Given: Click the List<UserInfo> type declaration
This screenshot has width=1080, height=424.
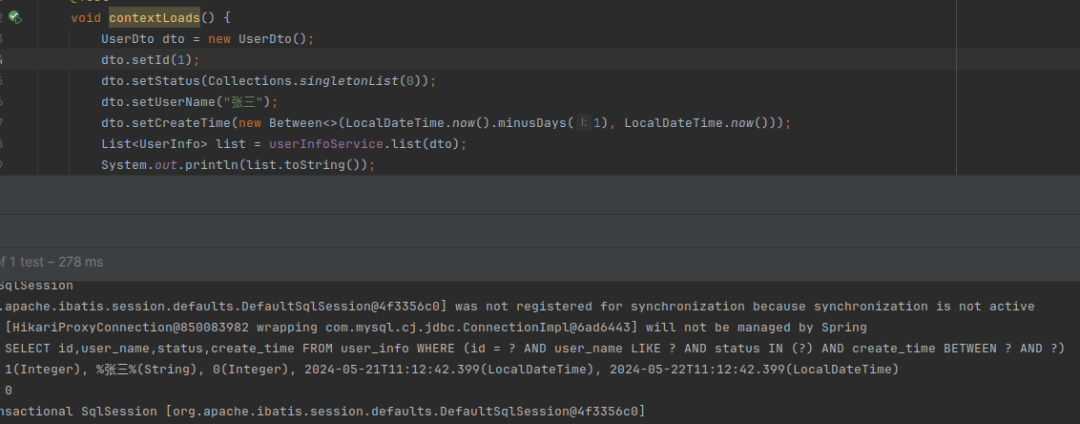Looking at the screenshot, I should click(154, 145).
